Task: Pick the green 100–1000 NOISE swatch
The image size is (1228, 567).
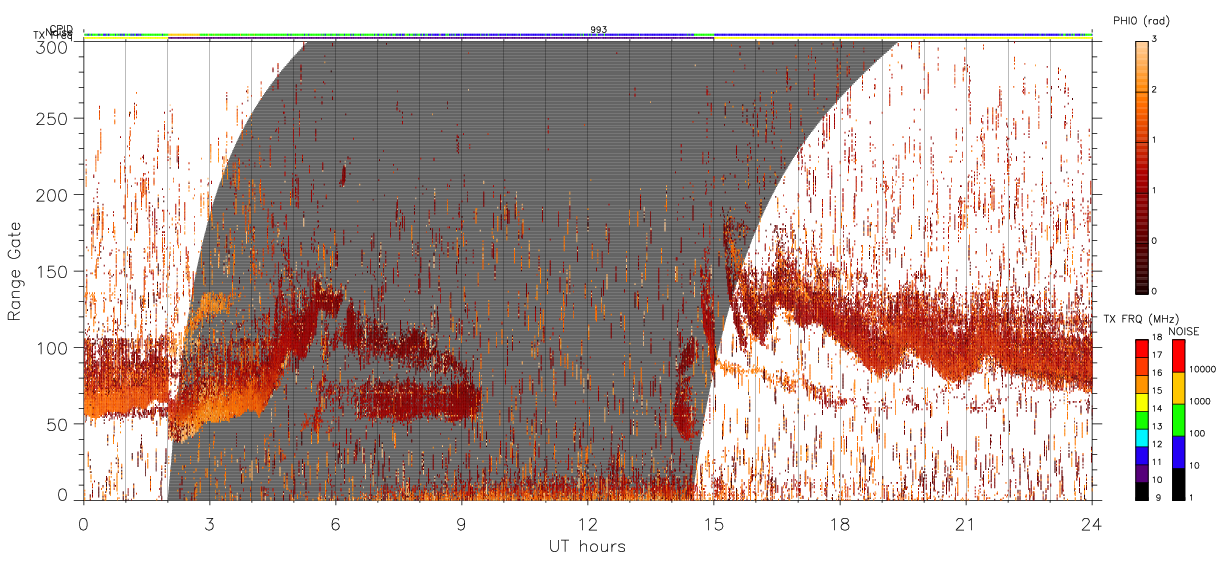Action: pyautogui.click(x=1180, y=420)
